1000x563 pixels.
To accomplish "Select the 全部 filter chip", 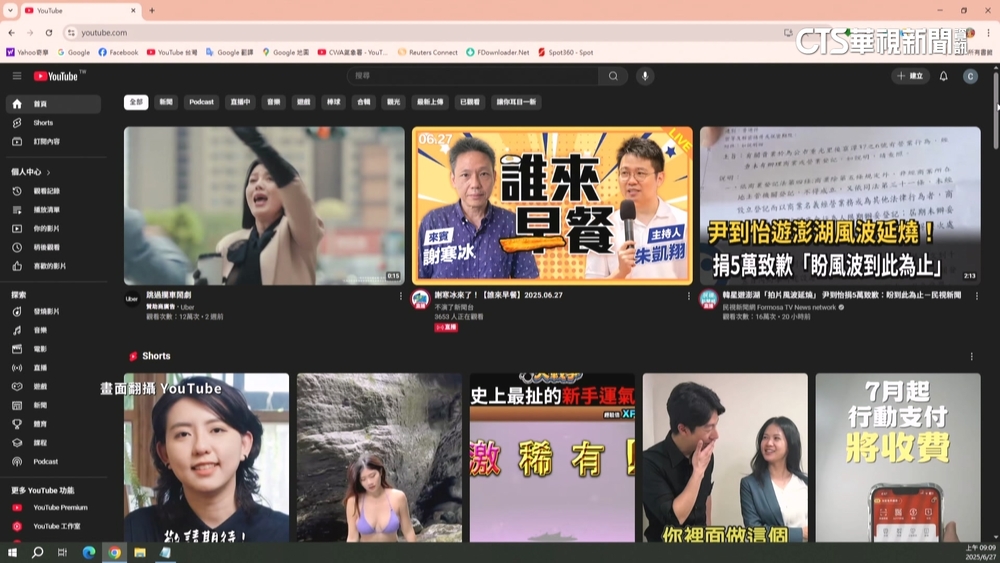I will tap(136, 102).
